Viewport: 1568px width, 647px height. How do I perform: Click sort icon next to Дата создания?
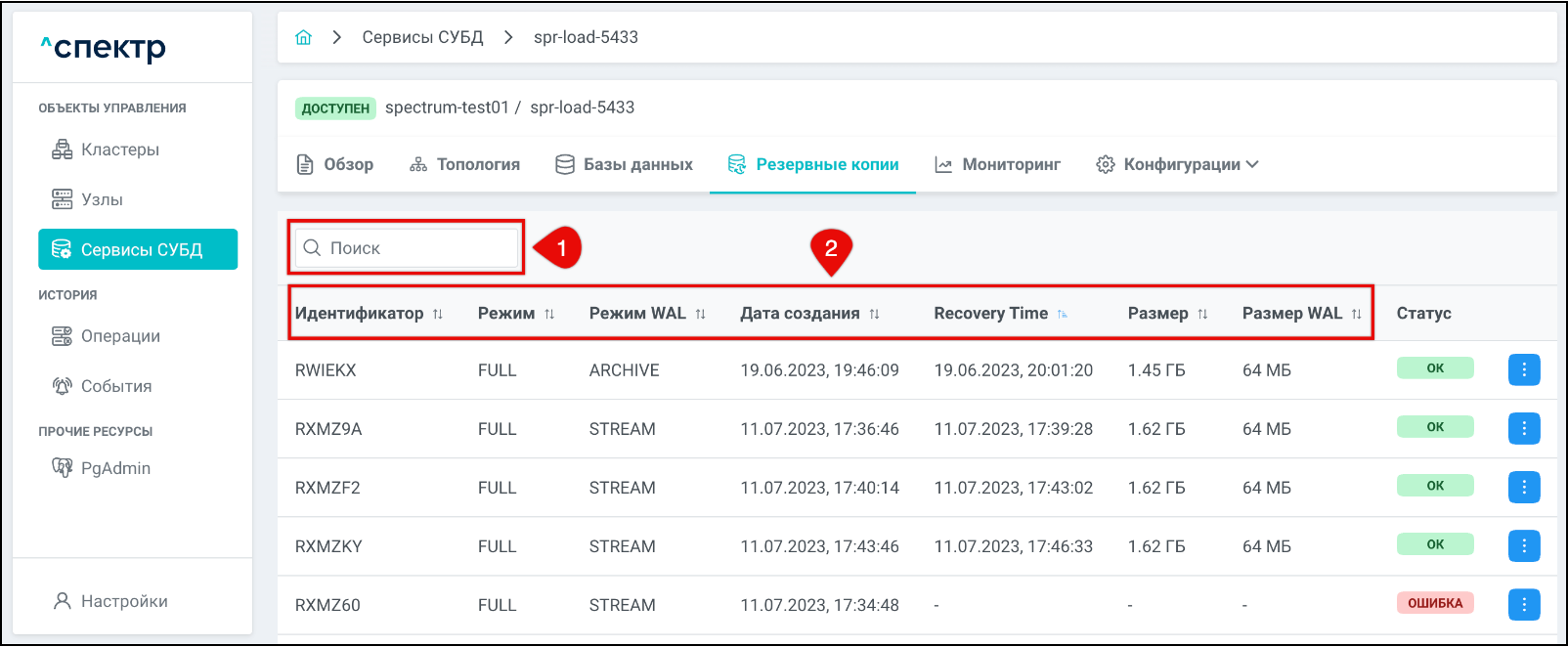874,314
